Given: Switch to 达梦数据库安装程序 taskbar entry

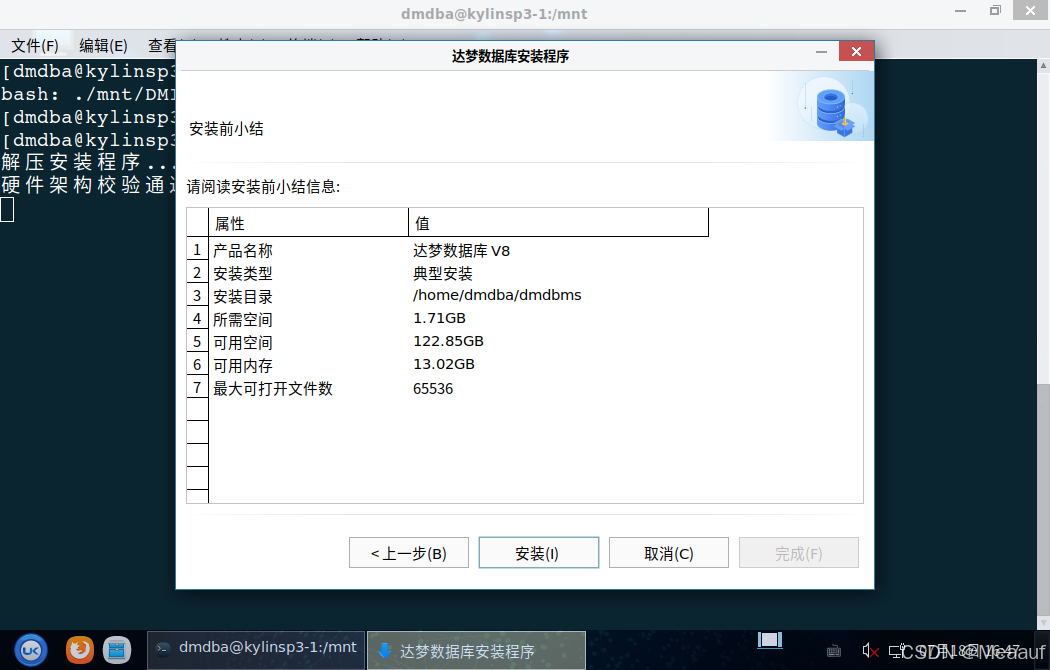Looking at the screenshot, I should point(476,651).
